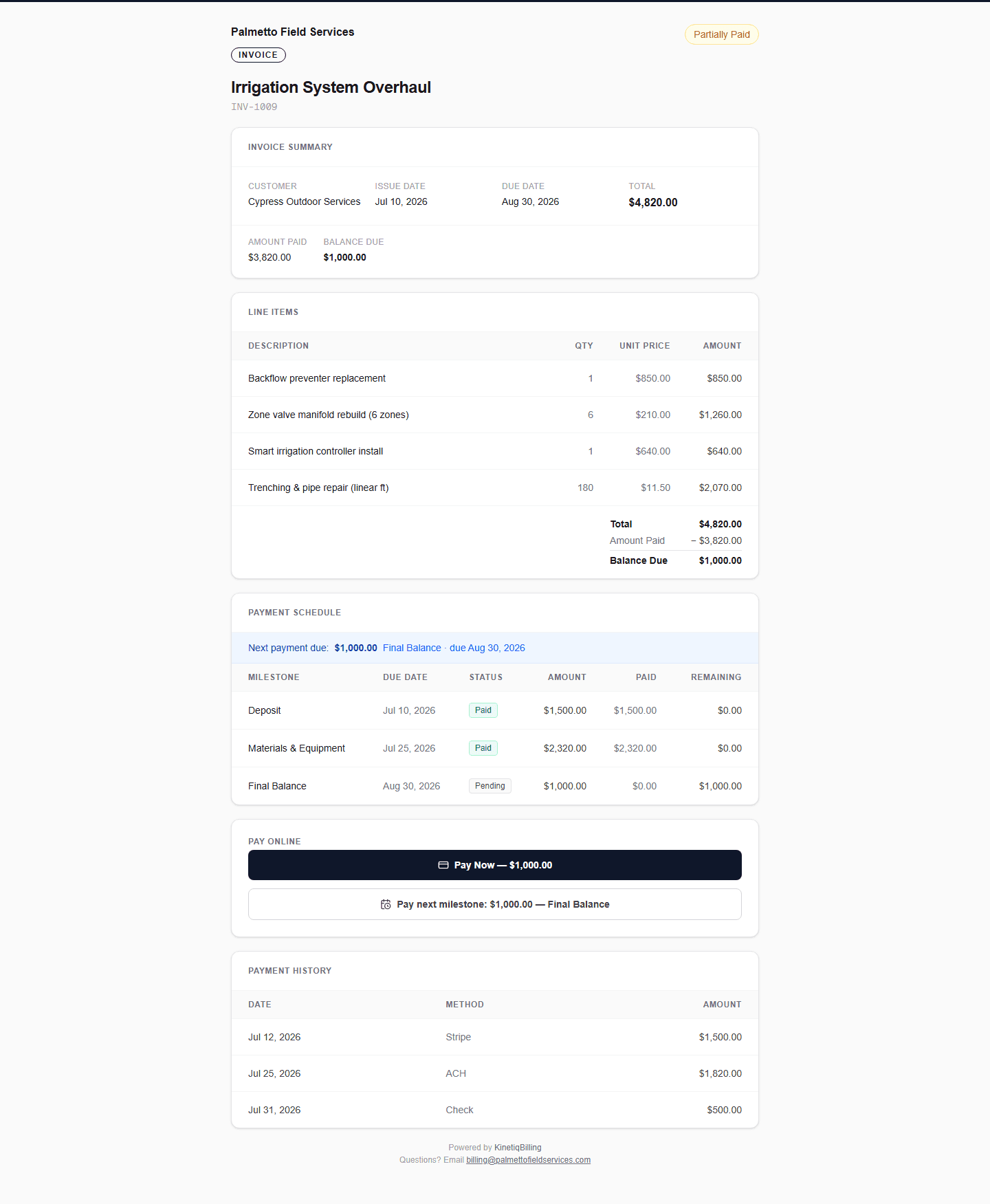Click customer name Cypress Outdoor Services
The height and width of the screenshot is (1204, 990).
tap(304, 201)
